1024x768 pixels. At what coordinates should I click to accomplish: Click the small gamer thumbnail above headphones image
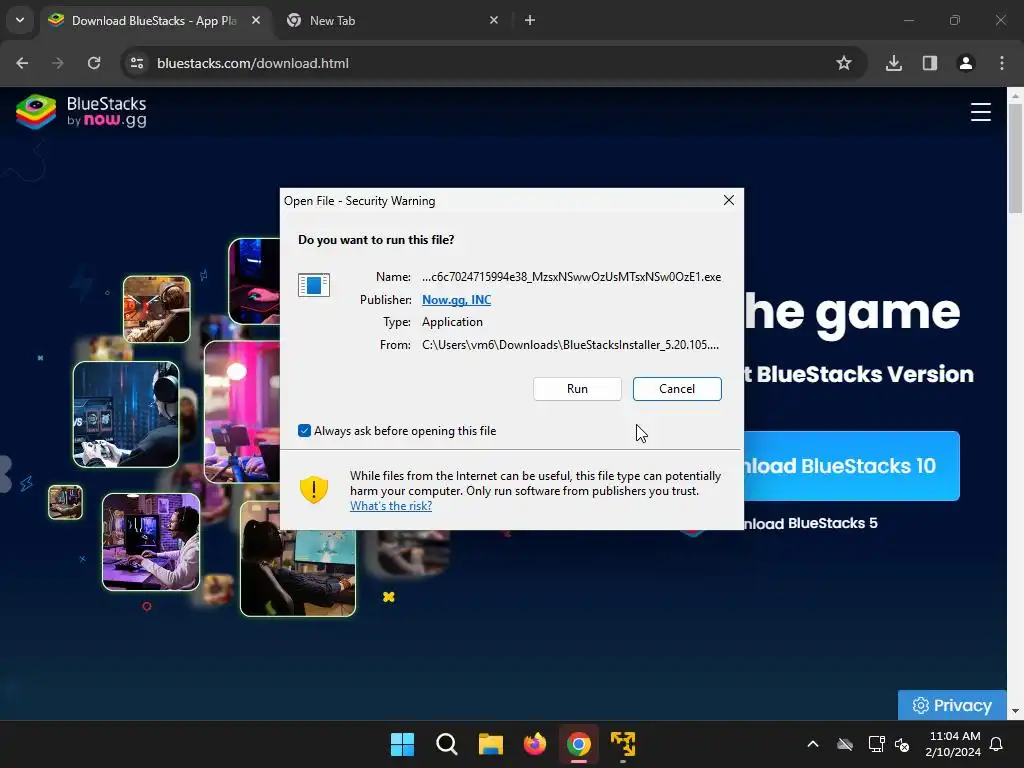pos(157,309)
